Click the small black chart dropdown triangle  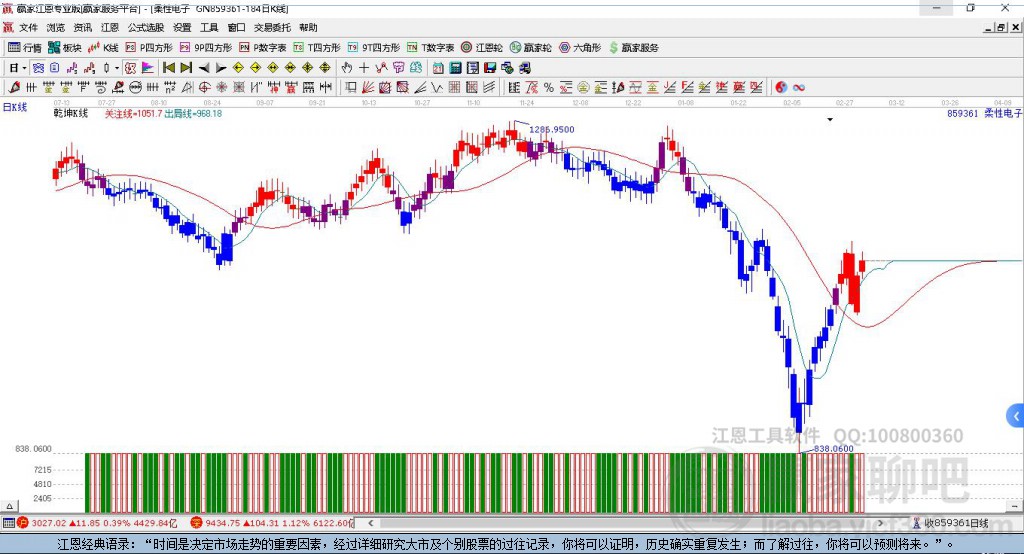click(830, 120)
